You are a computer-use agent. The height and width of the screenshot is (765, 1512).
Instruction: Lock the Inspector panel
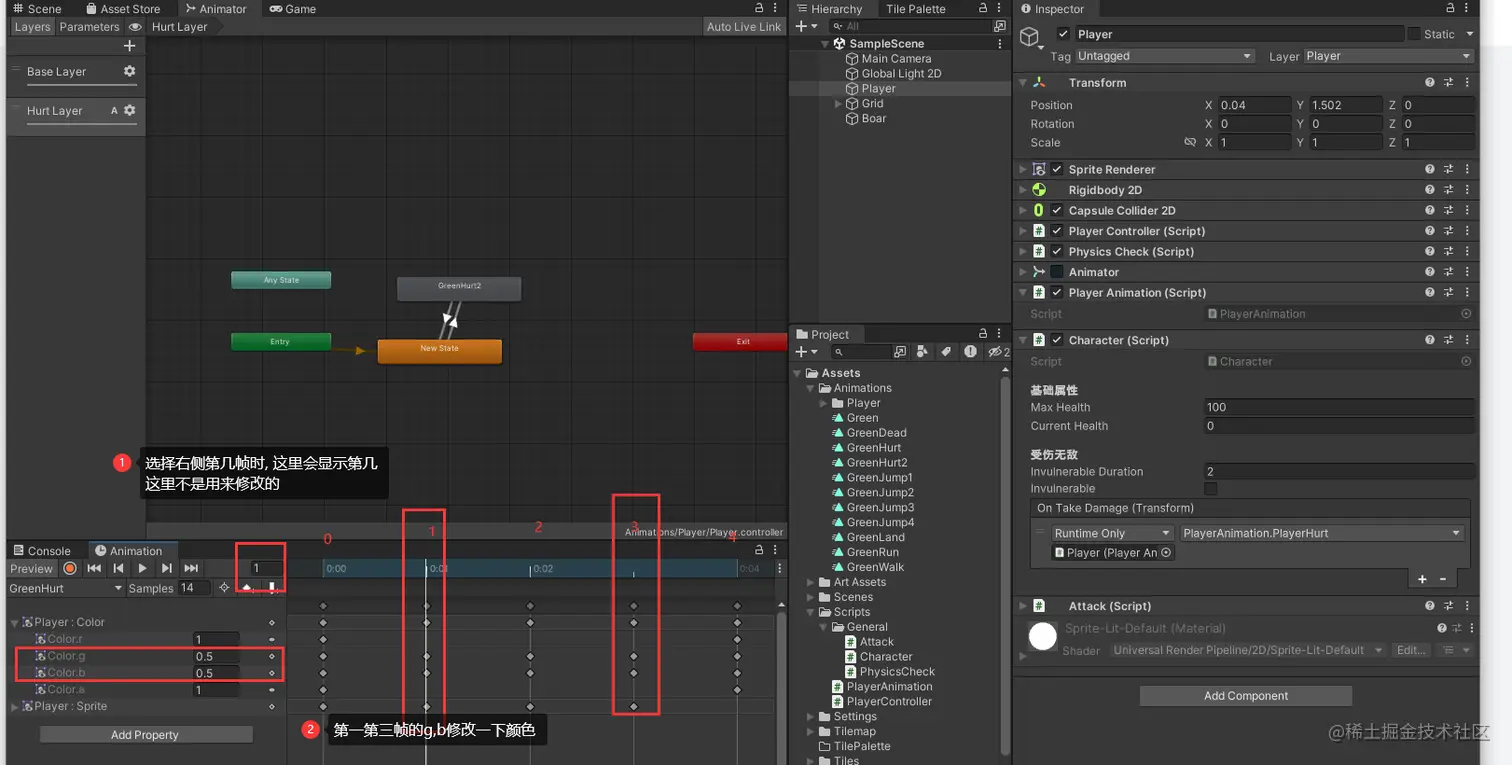[1449, 9]
